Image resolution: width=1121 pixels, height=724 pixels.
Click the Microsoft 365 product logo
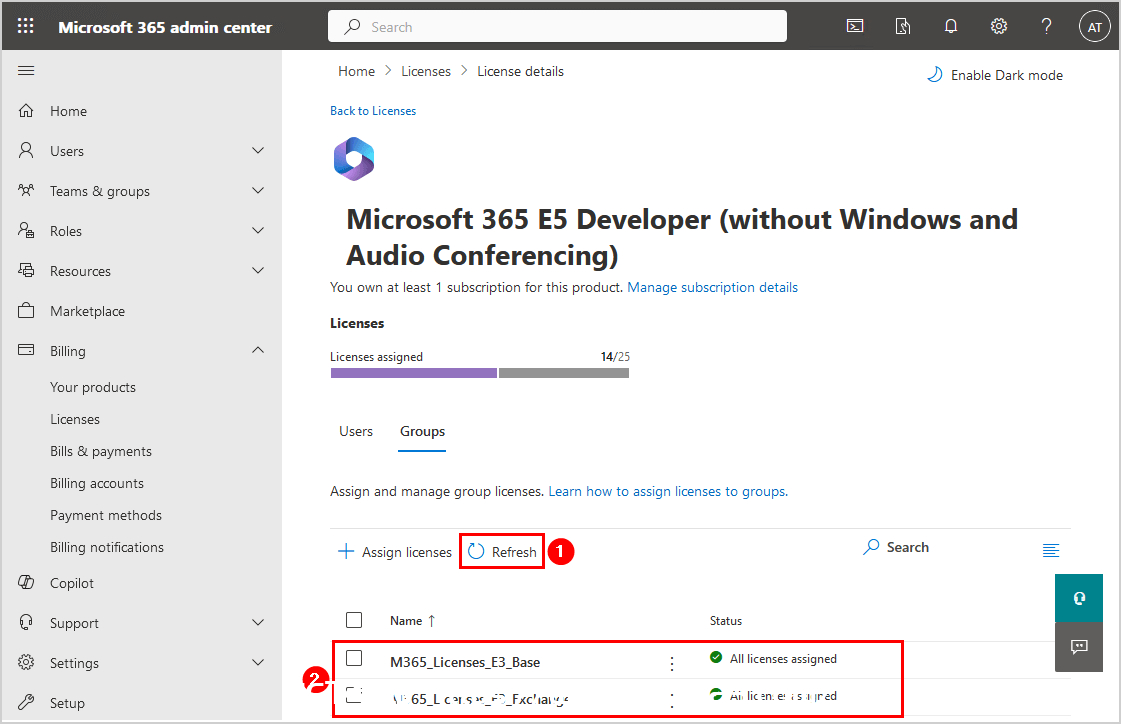pyautogui.click(x=354, y=159)
